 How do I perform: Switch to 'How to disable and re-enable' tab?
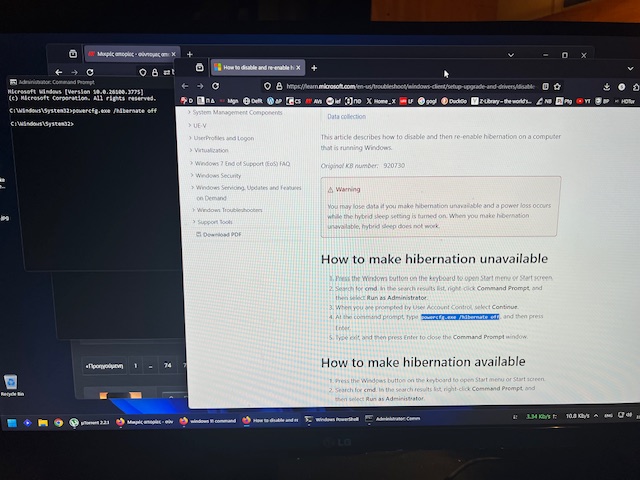coord(250,68)
